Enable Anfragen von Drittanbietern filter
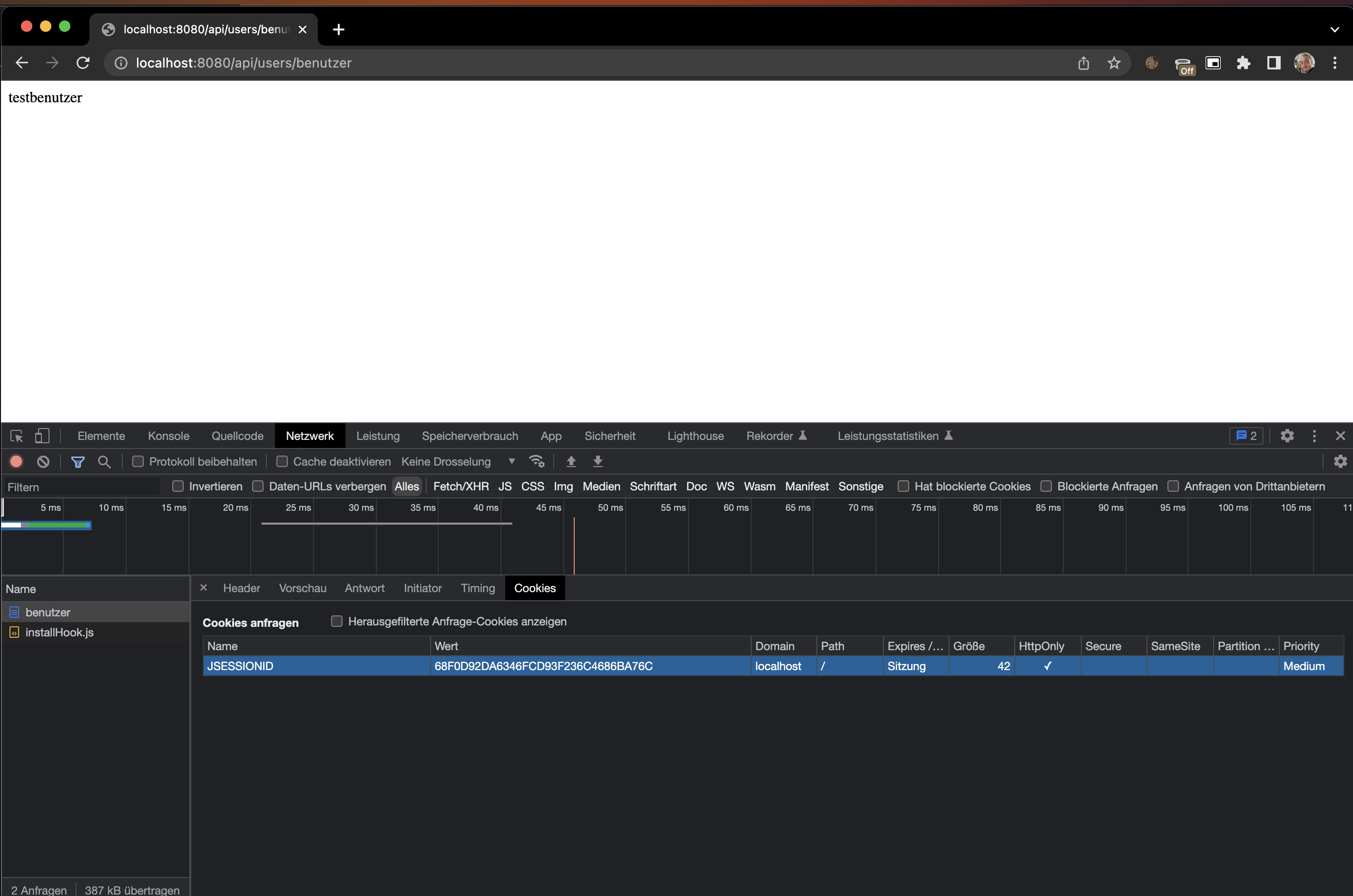The width and height of the screenshot is (1353, 896). [1173, 487]
